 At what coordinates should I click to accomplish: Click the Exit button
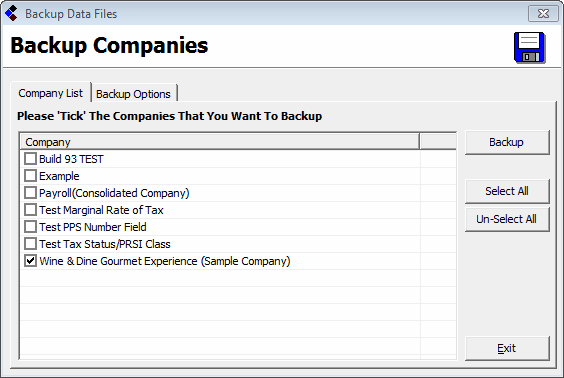[507, 348]
